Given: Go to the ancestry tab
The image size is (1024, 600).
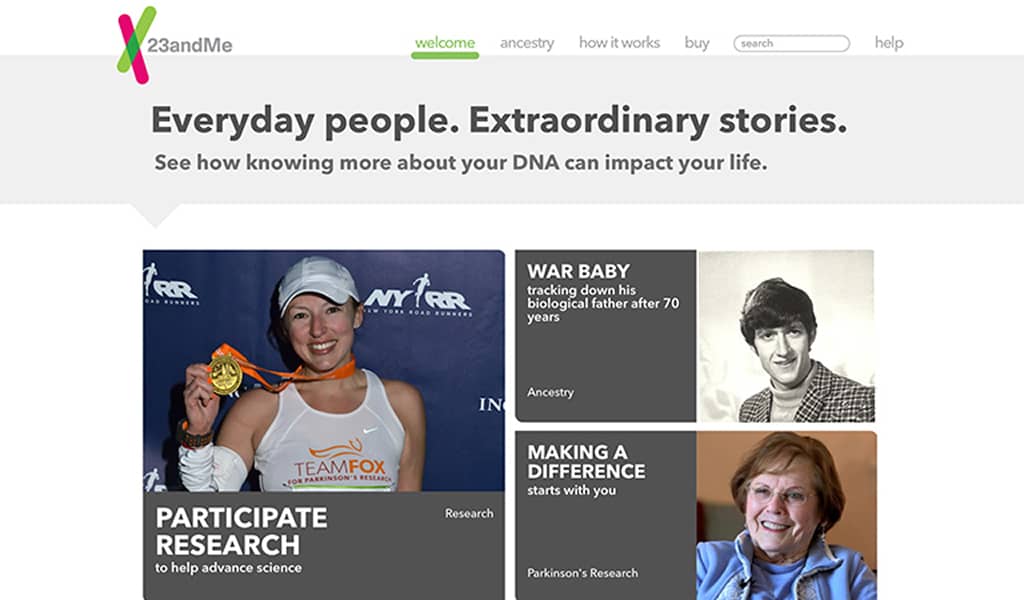Looking at the screenshot, I should (527, 43).
